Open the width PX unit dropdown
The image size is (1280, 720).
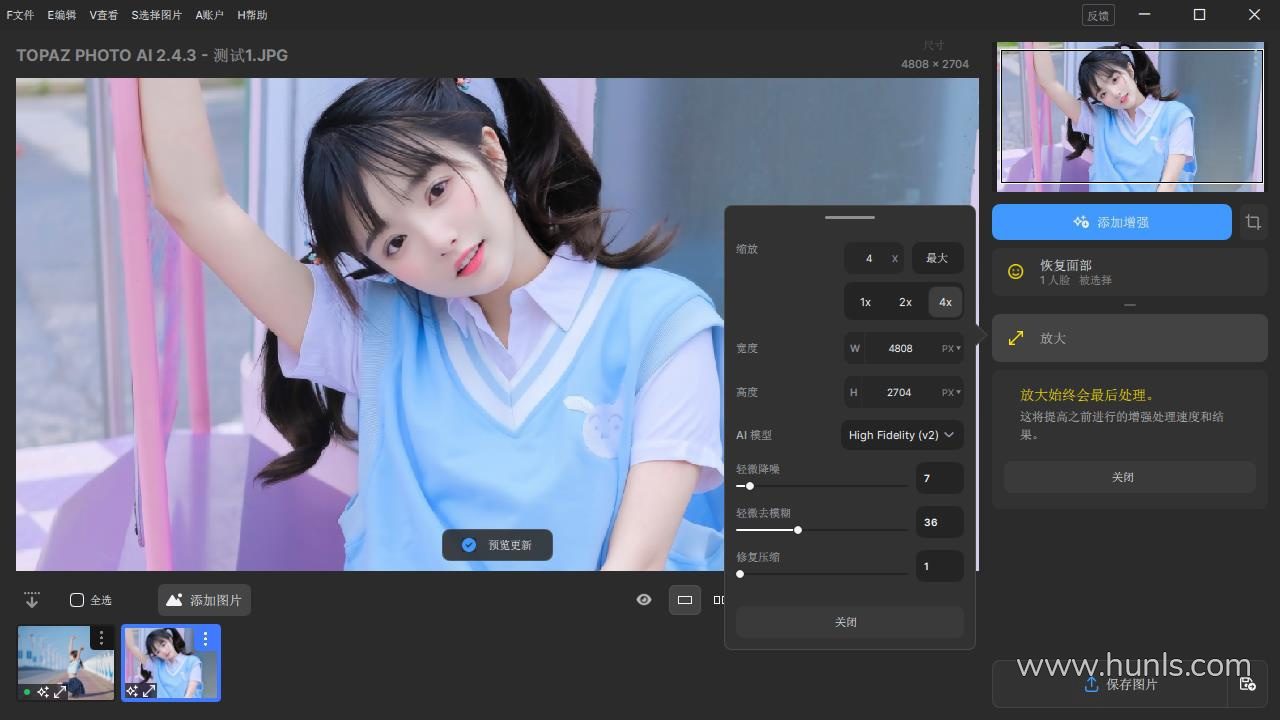(950, 349)
